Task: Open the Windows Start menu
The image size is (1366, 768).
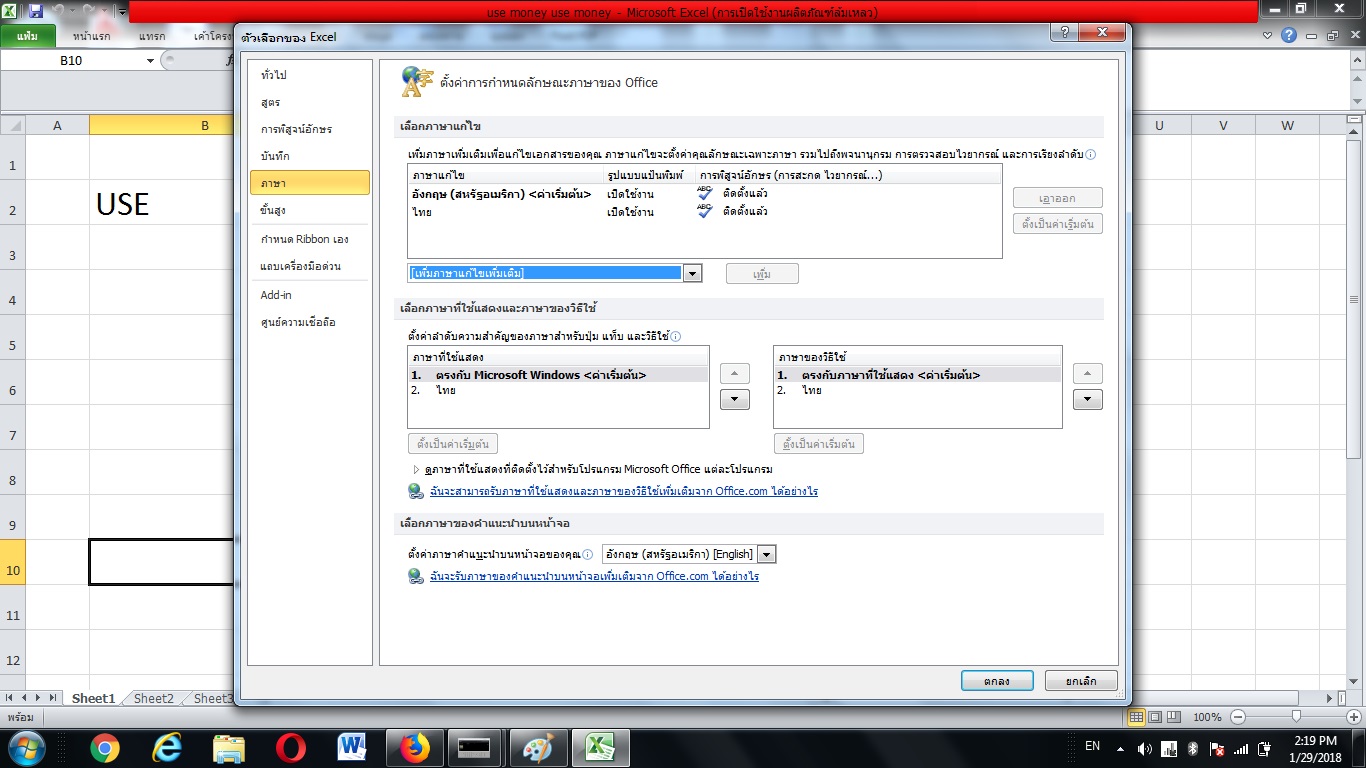Action: [25, 748]
